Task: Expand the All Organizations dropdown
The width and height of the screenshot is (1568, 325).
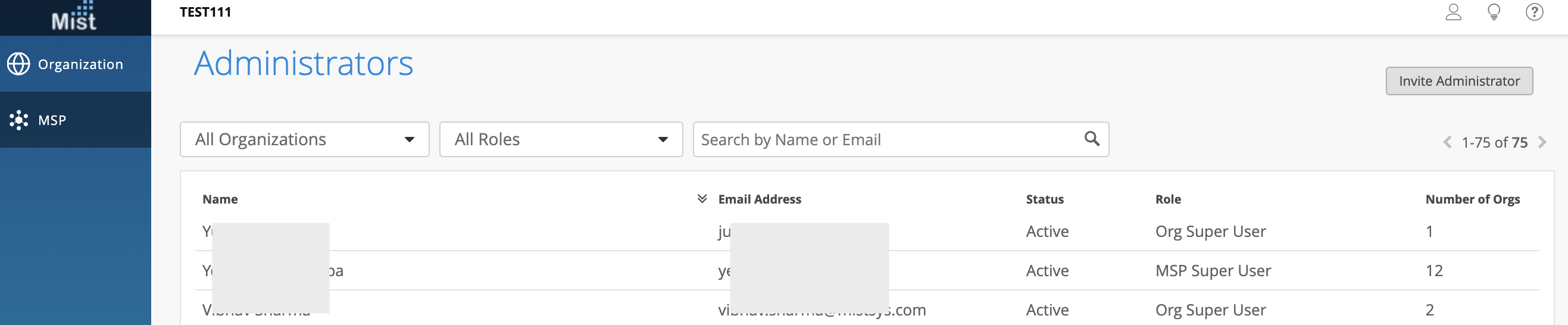Action: pos(304,139)
